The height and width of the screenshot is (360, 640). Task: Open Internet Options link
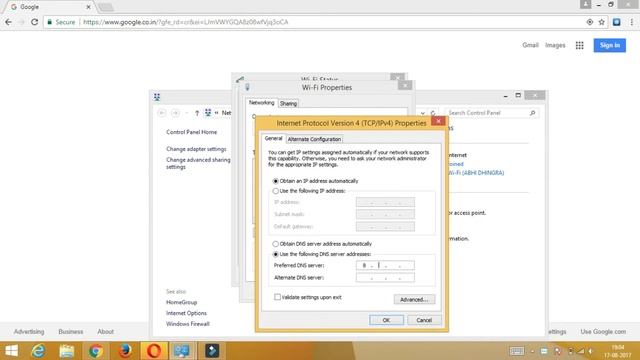coord(186,313)
